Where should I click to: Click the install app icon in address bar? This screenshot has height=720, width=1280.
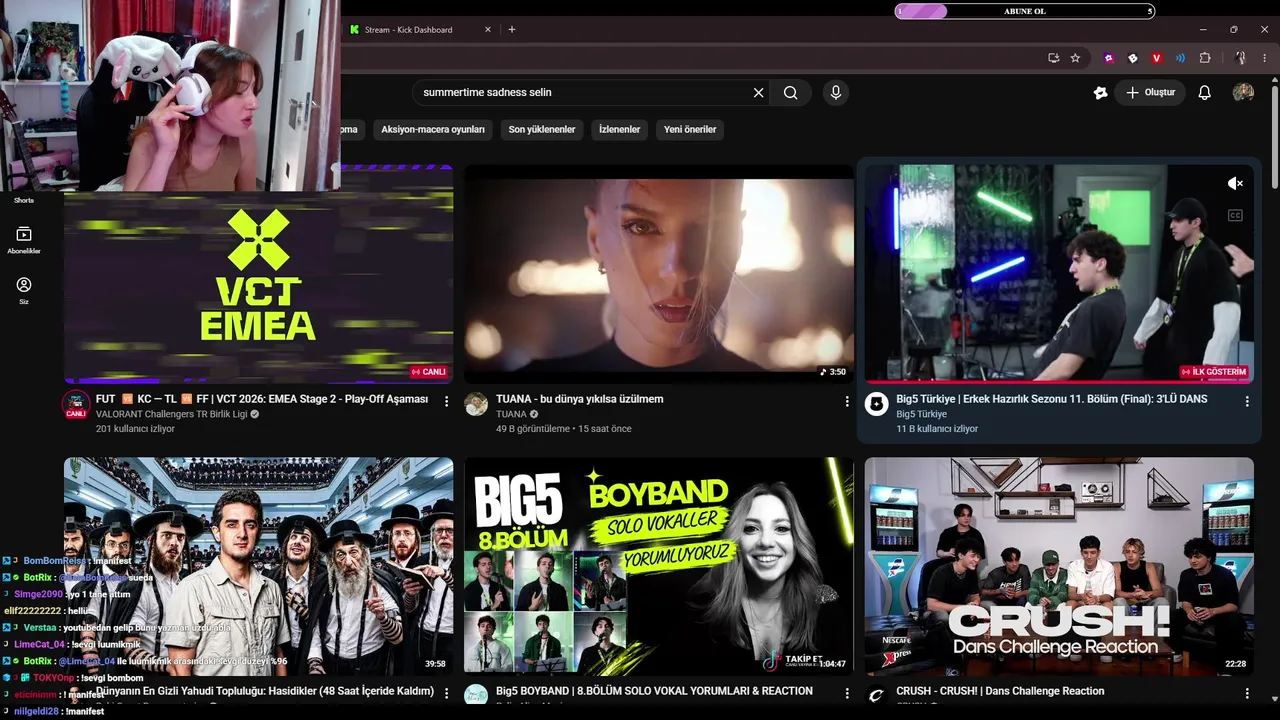click(1053, 58)
